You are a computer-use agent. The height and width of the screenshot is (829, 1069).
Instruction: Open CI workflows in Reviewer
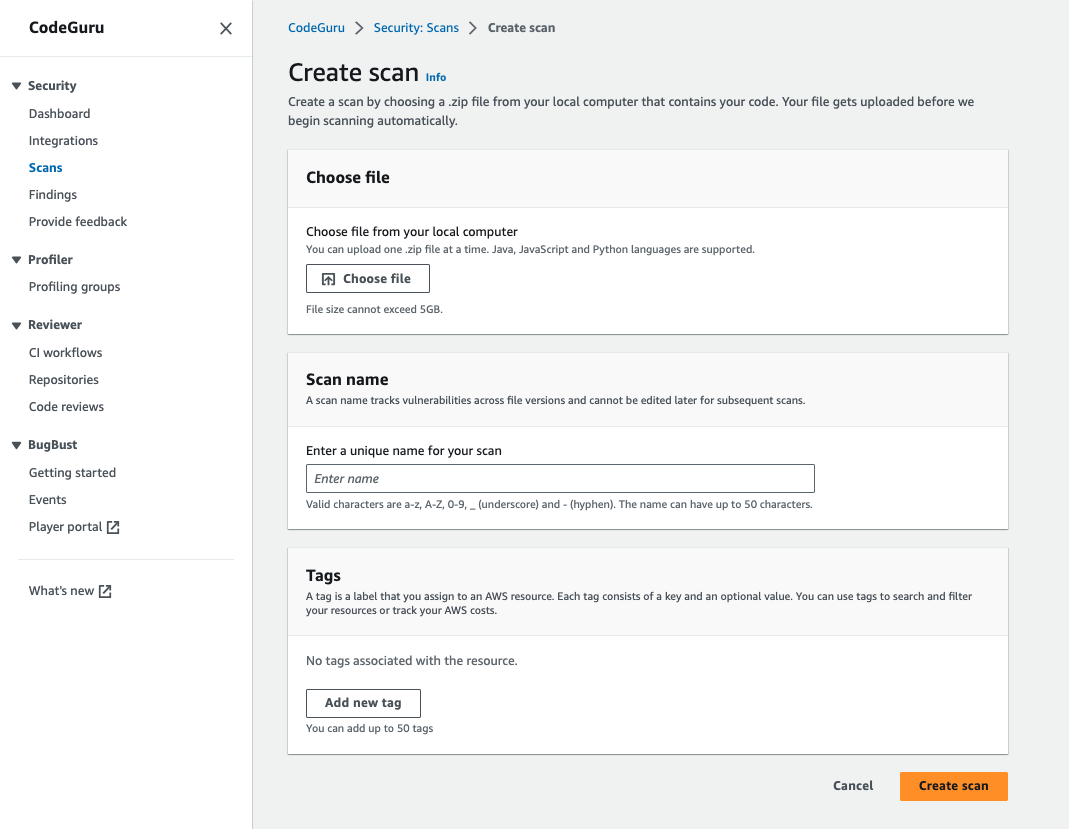click(x=65, y=352)
